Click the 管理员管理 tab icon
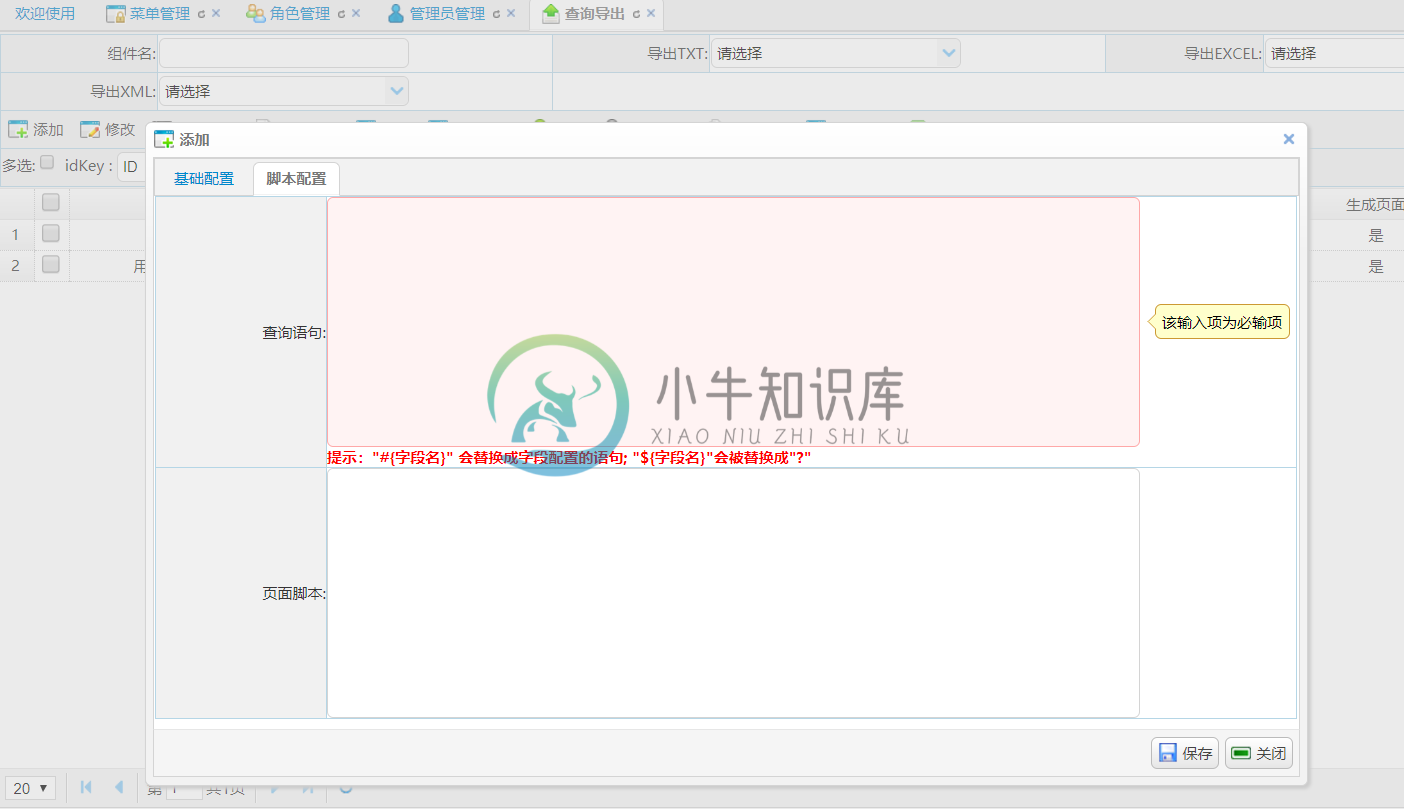 (396, 14)
